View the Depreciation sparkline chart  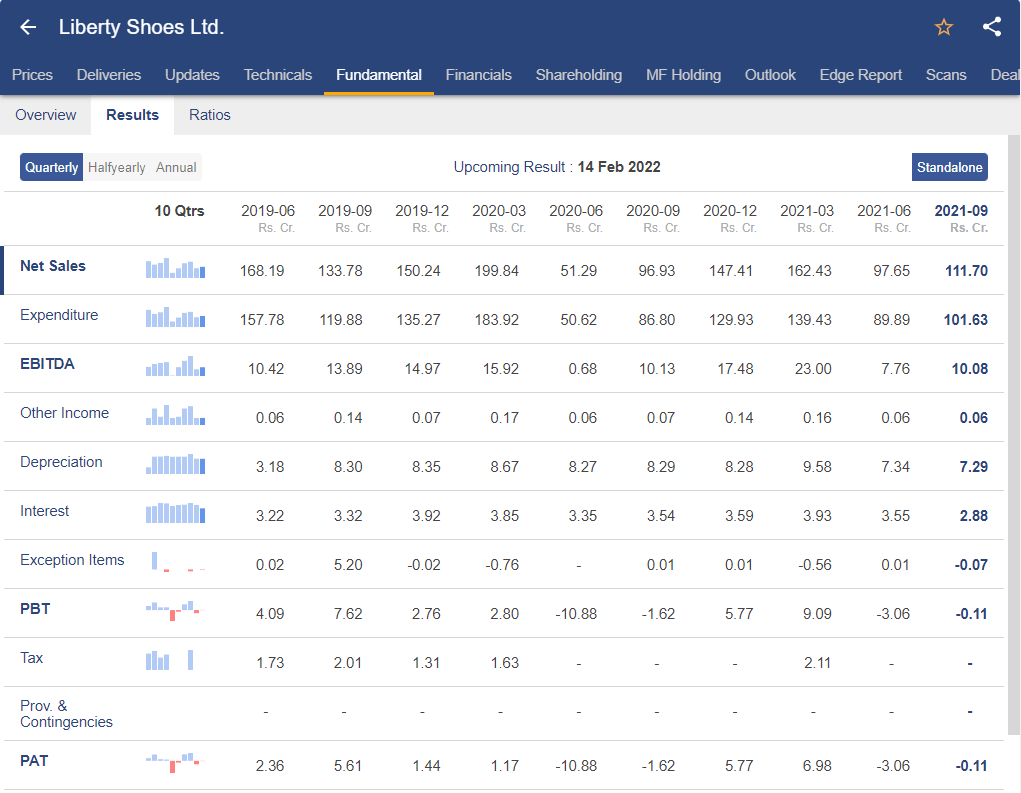[x=175, y=464]
